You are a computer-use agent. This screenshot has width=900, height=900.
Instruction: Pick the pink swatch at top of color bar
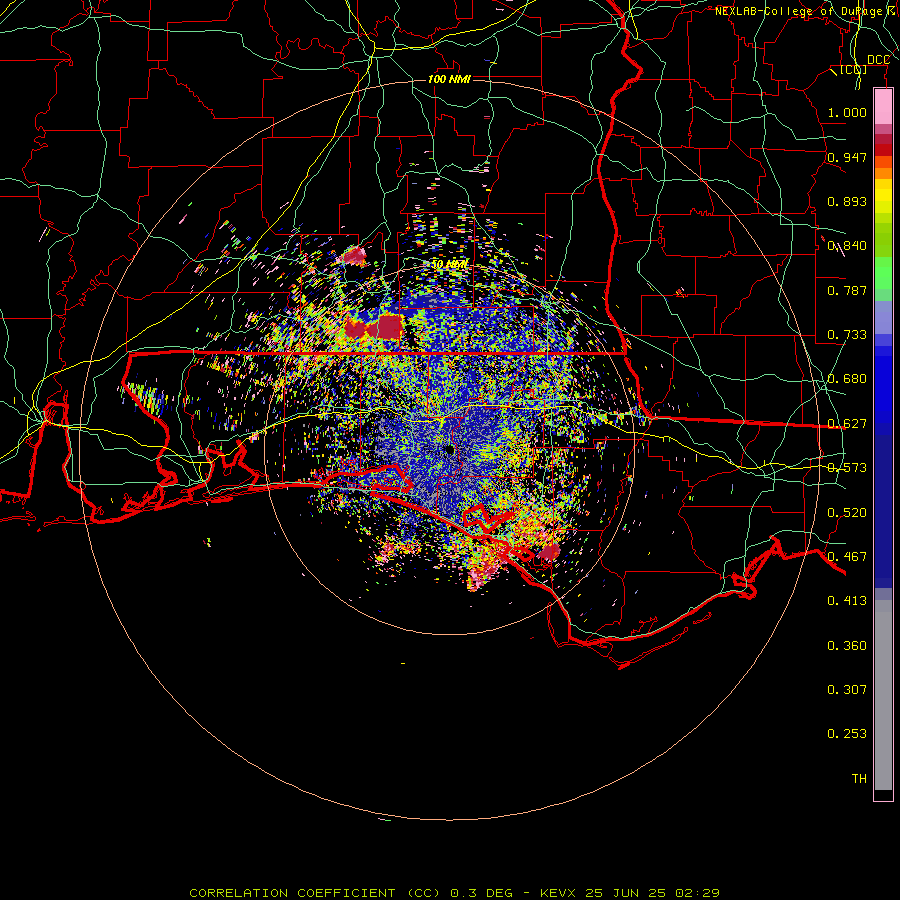(883, 107)
